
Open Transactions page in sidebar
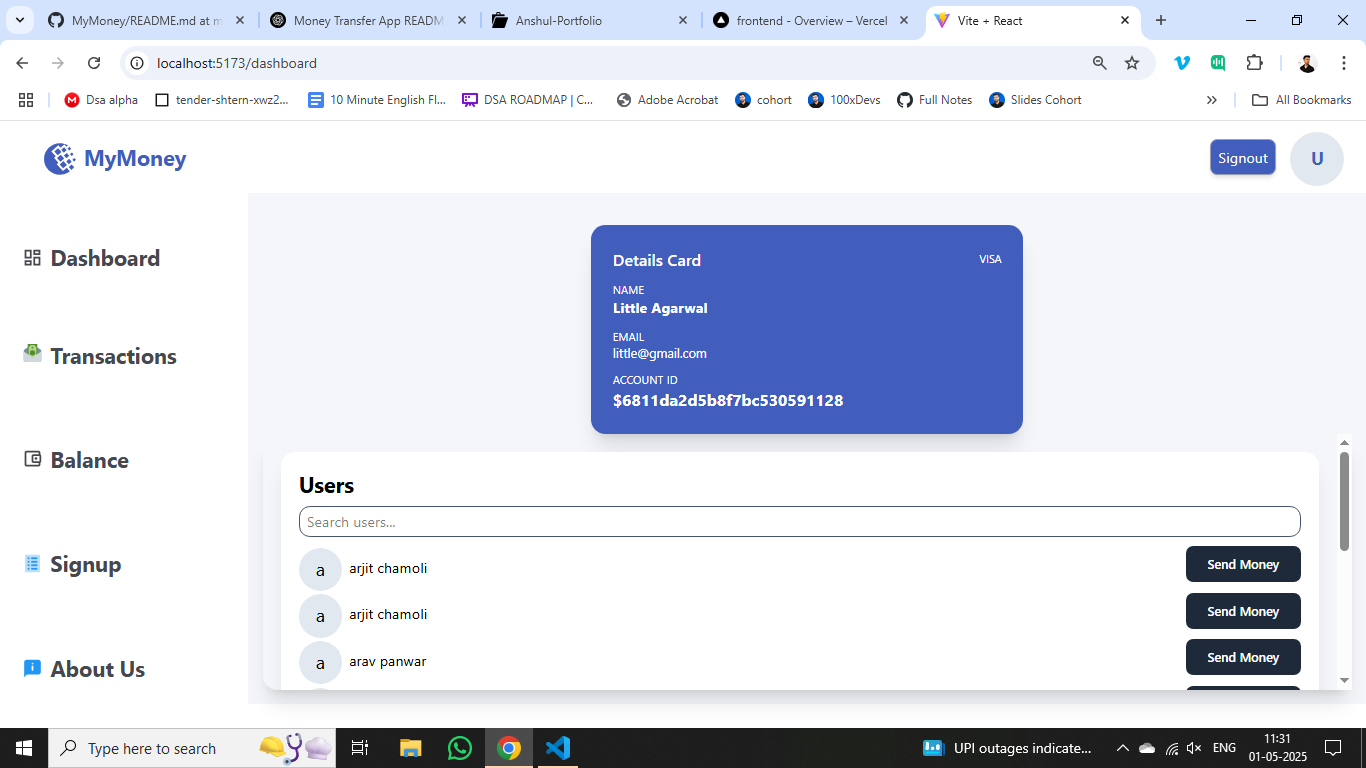(x=113, y=356)
